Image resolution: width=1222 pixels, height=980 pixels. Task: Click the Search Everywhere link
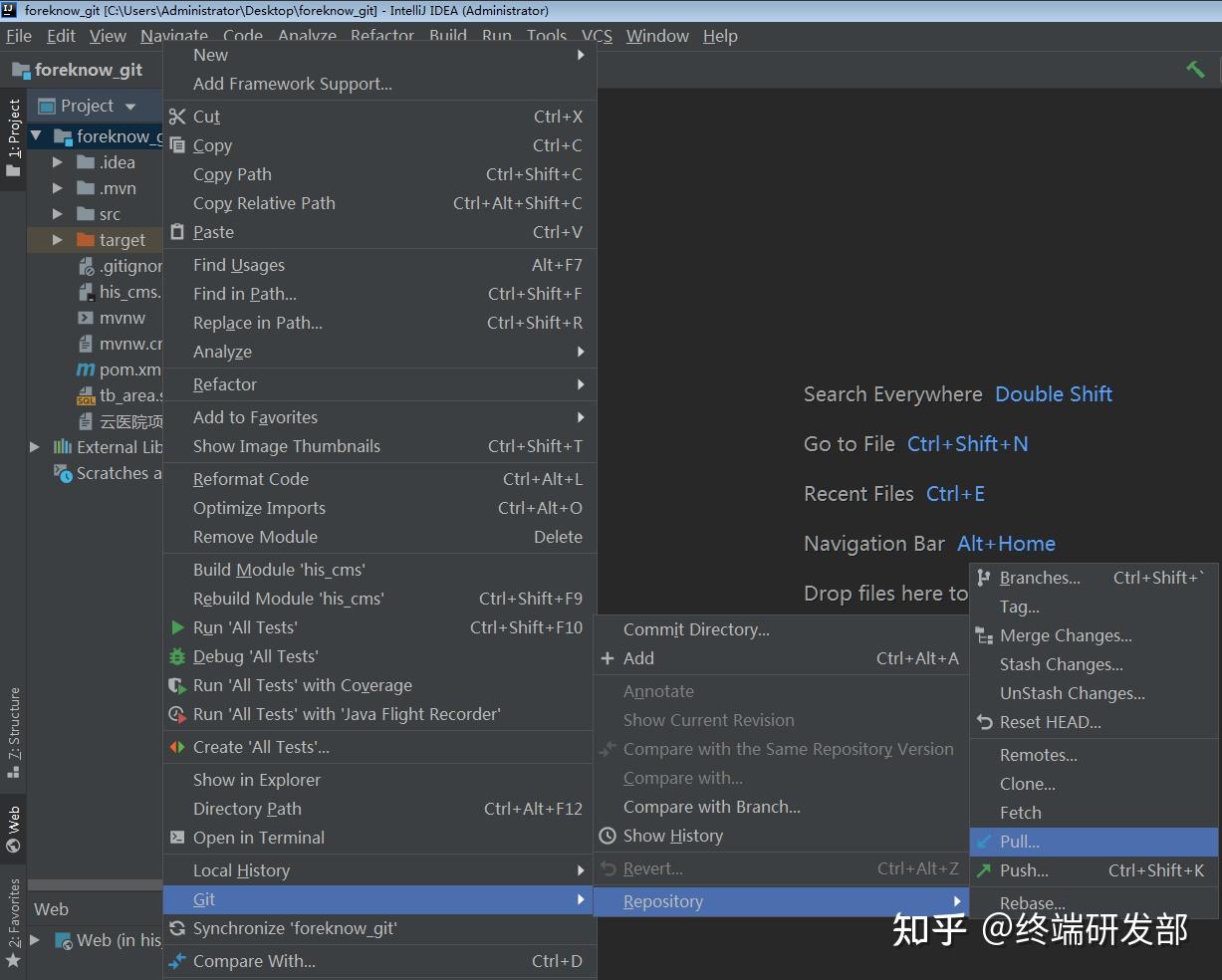pos(892,393)
